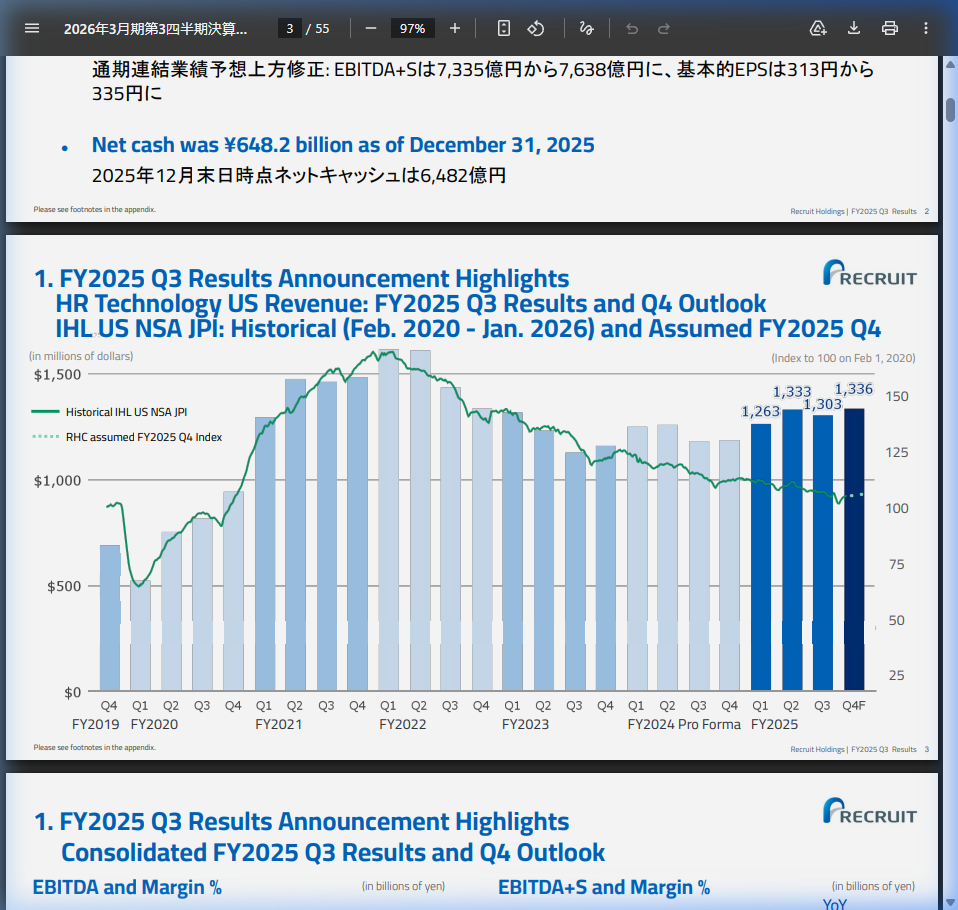Click the undo arrow
Viewport: 958px width, 910px height.
point(632,28)
